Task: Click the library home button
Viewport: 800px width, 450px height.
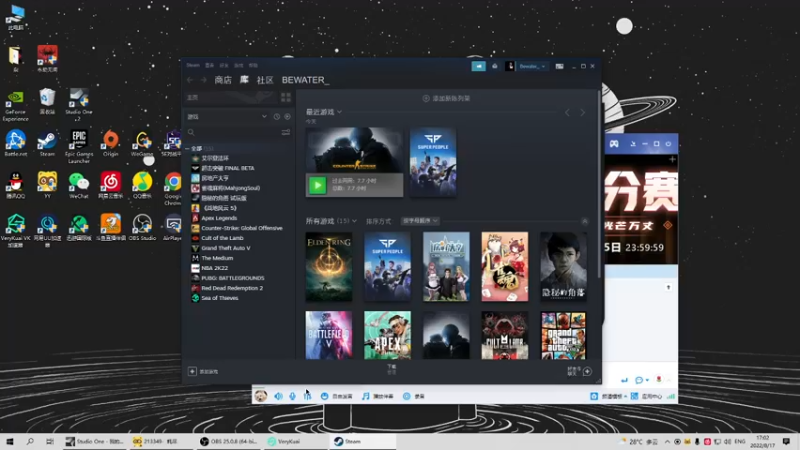Action: pos(231,97)
